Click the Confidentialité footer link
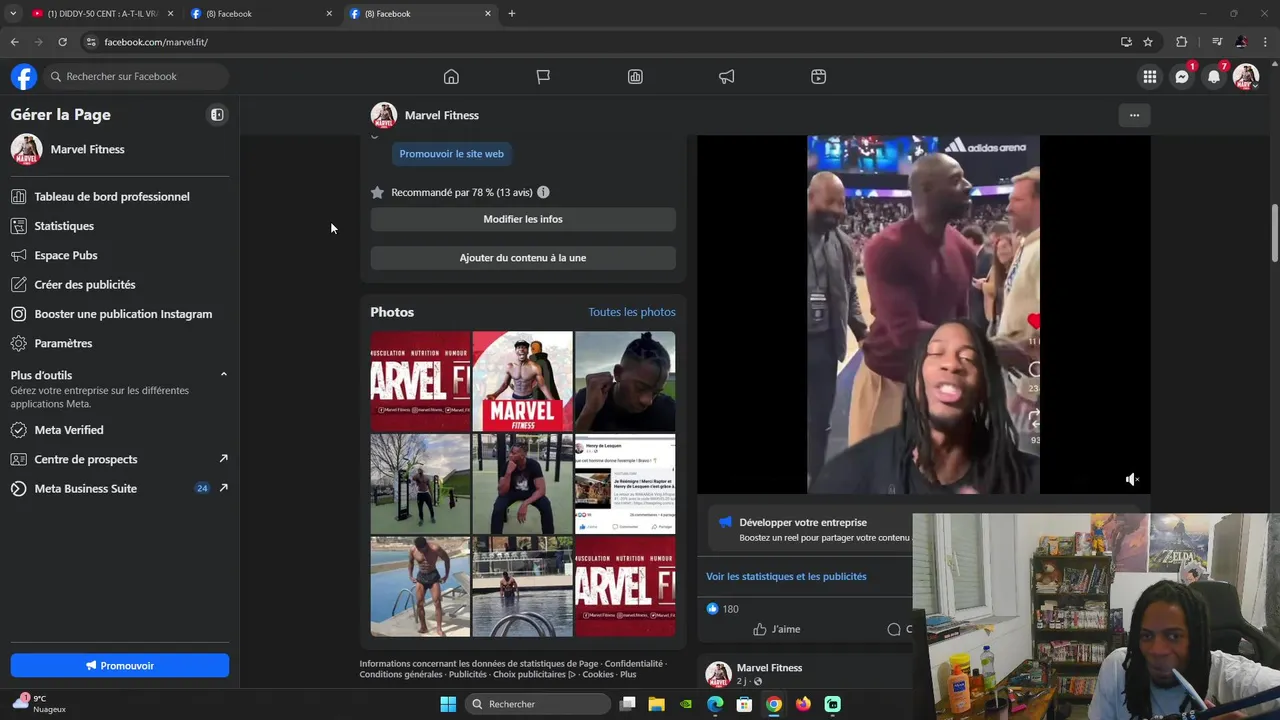Image resolution: width=1280 pixels, height=720 pixels. pos(633,664)
